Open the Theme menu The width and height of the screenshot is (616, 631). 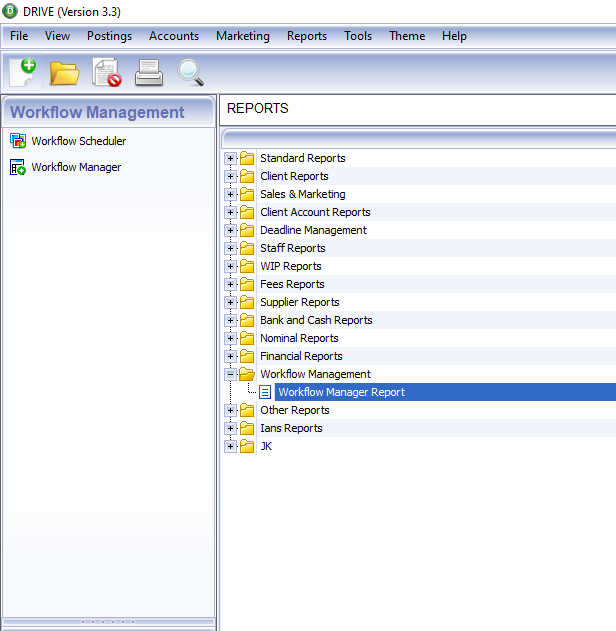407,36
